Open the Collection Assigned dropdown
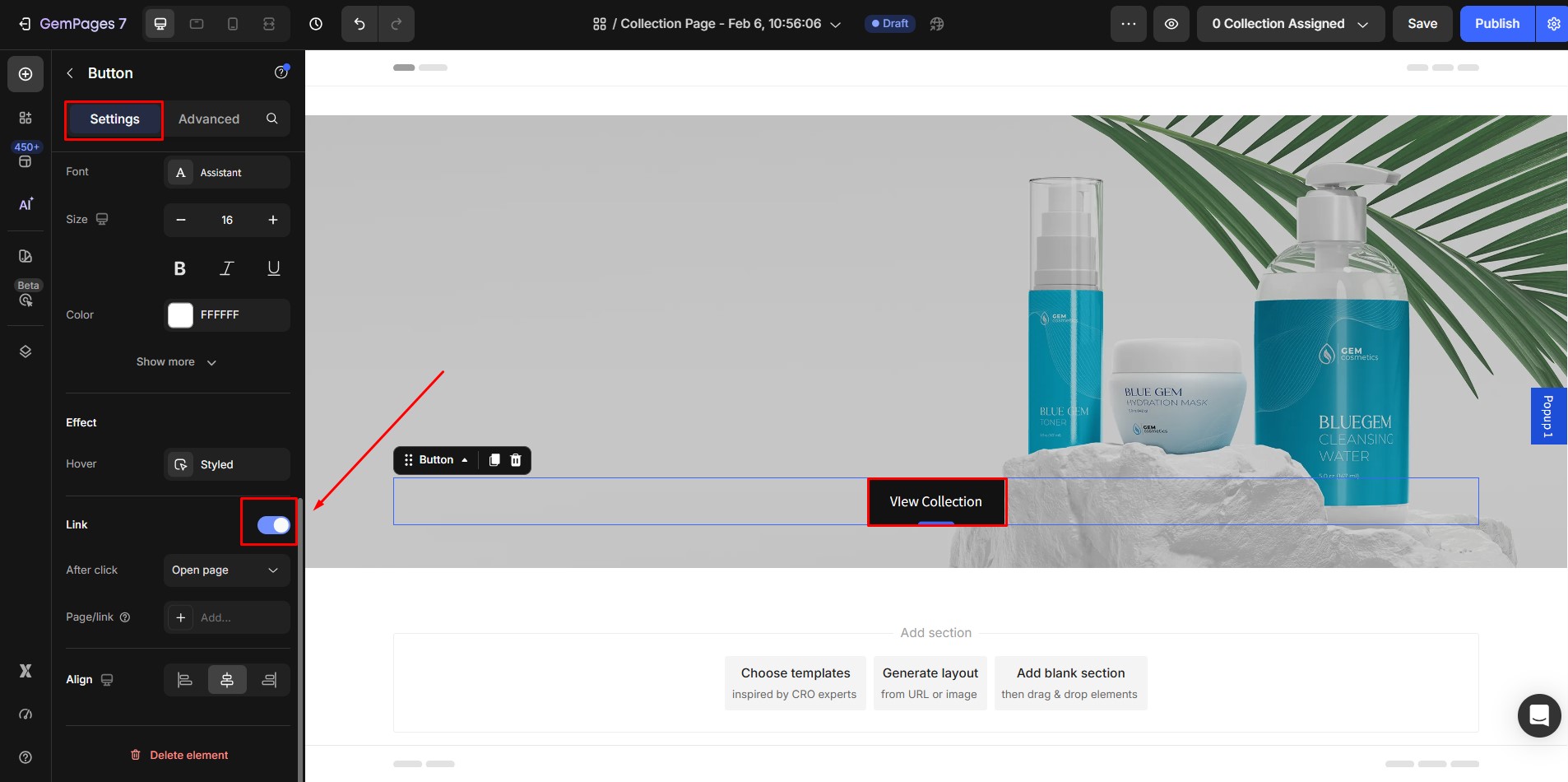The height and width of the screenshot is (782, 1568). 1290,24
